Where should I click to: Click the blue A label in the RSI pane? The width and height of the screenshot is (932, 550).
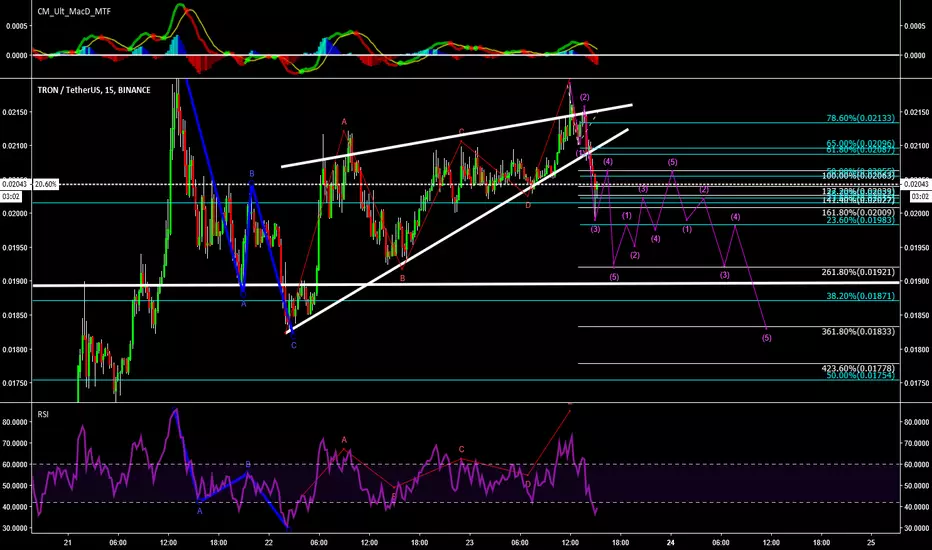[200, 511]
